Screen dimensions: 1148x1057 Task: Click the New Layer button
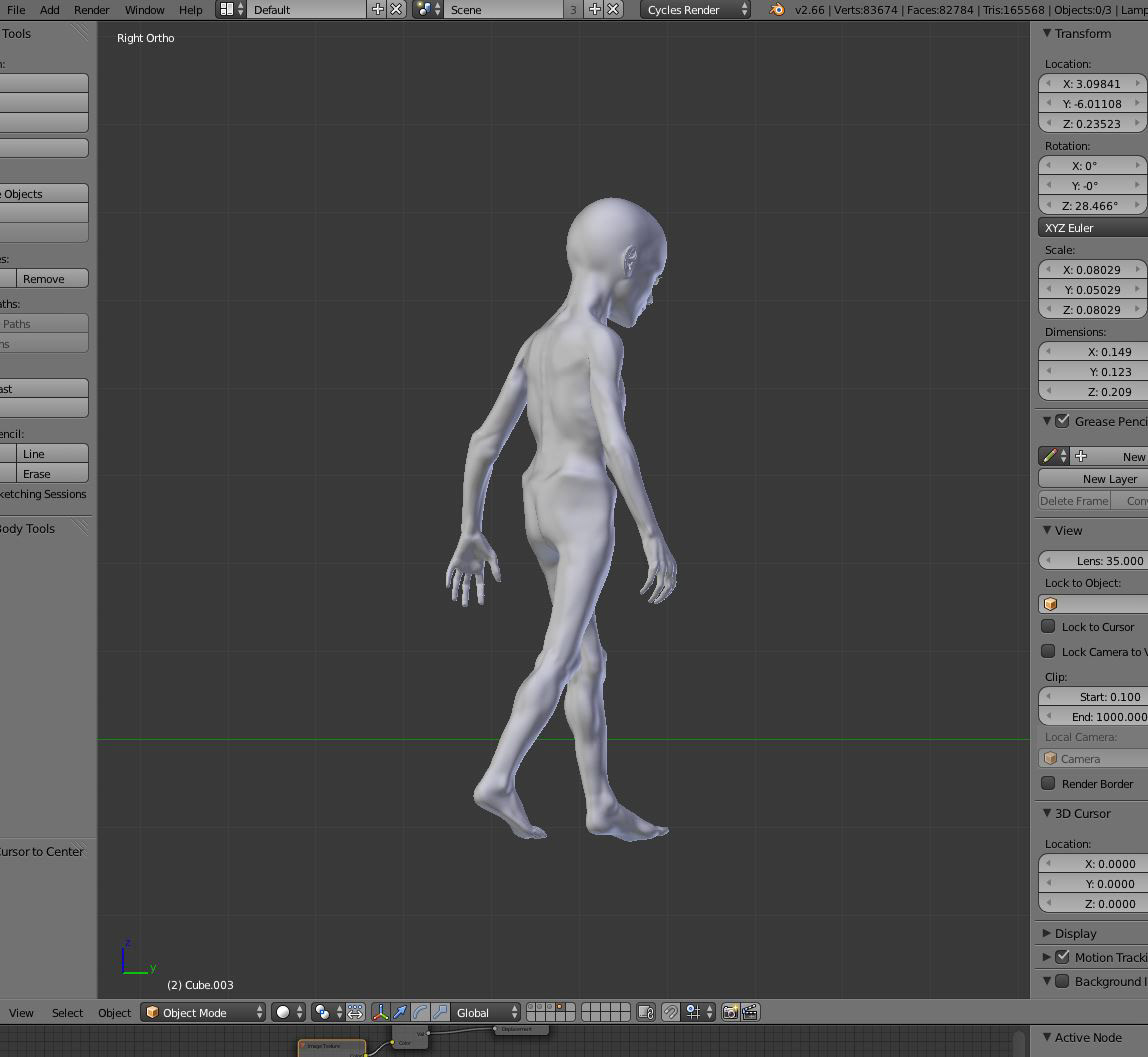[x=1093, y=479]
